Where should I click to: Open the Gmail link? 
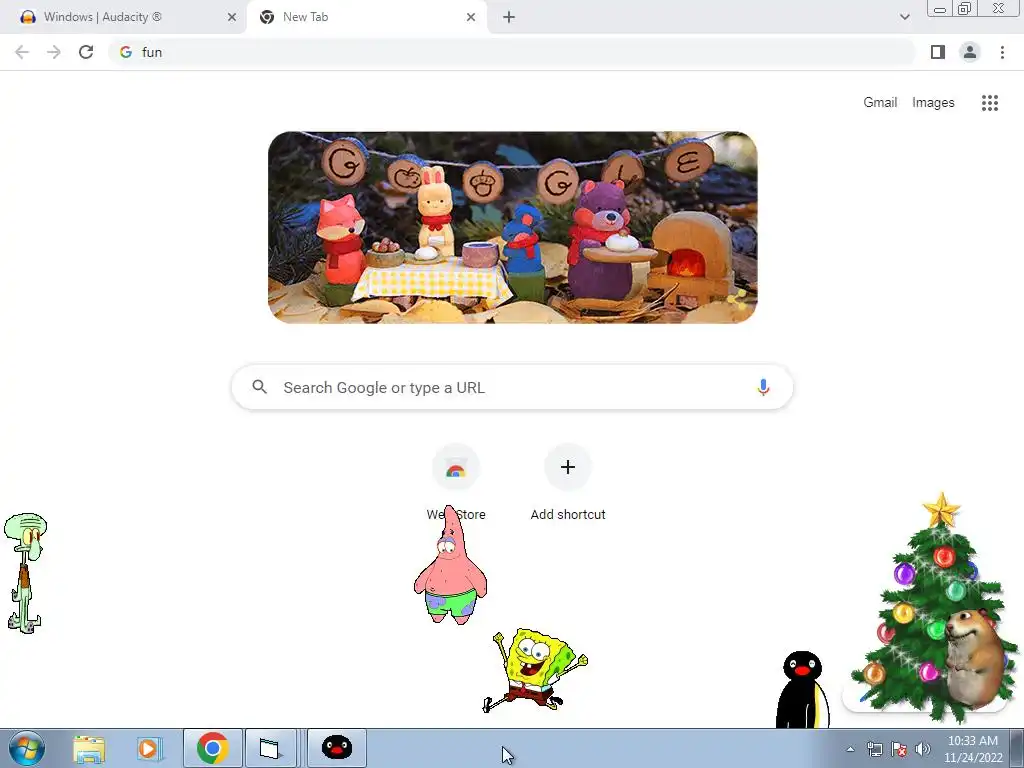(880, 103)
